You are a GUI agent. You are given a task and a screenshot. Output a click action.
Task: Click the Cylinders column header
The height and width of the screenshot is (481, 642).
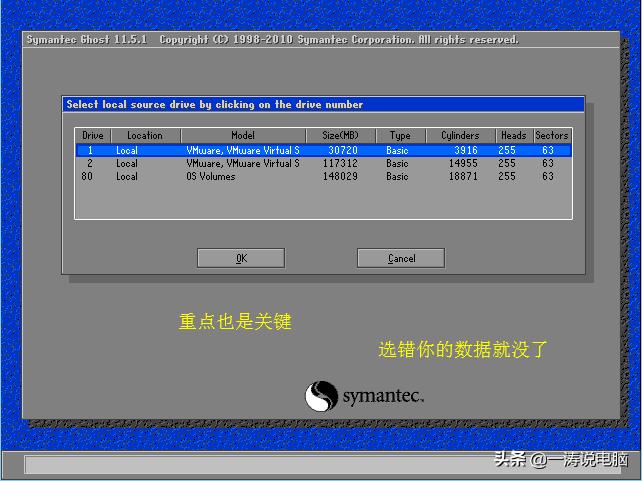(x=461, y=135)
